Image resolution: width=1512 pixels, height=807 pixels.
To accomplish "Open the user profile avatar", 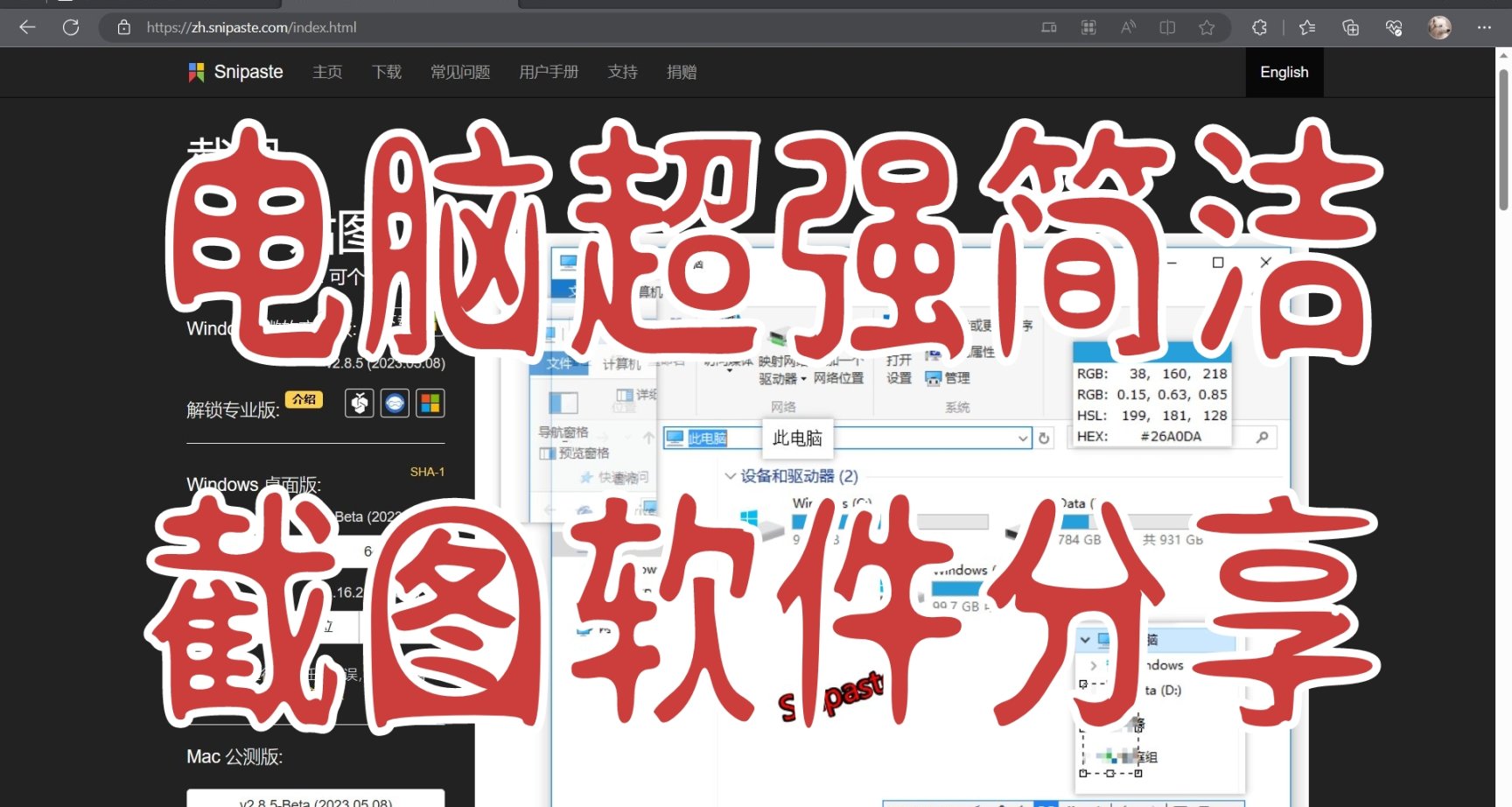I will 1439,27.
